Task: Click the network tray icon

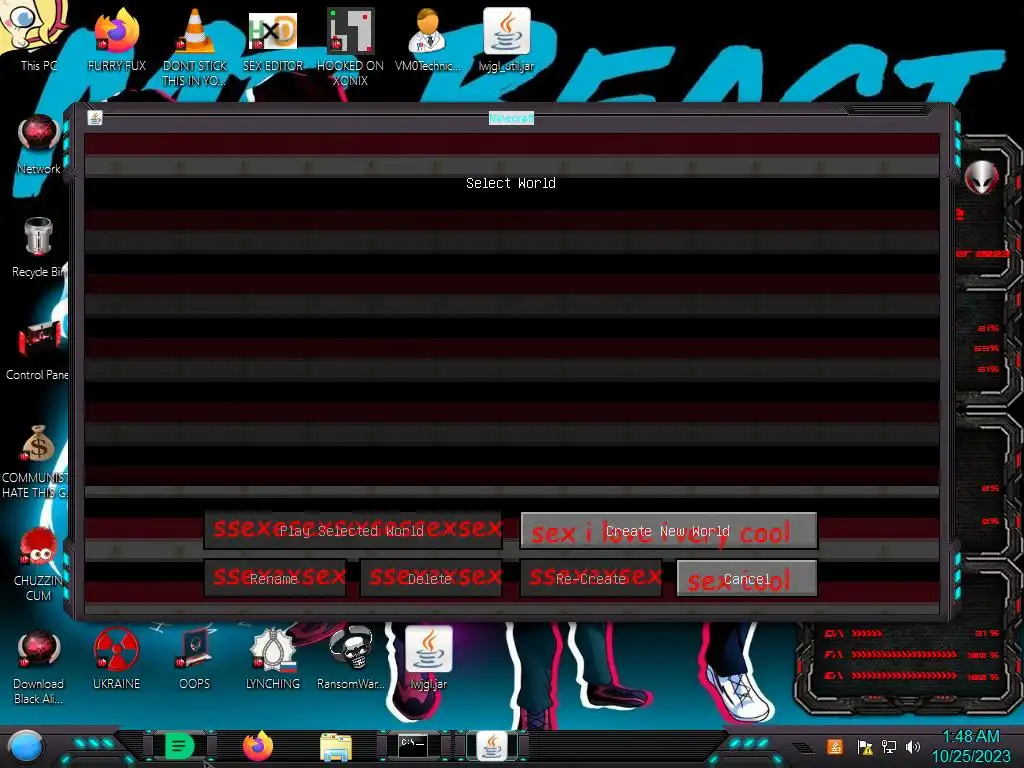Action: click(889, 746)
